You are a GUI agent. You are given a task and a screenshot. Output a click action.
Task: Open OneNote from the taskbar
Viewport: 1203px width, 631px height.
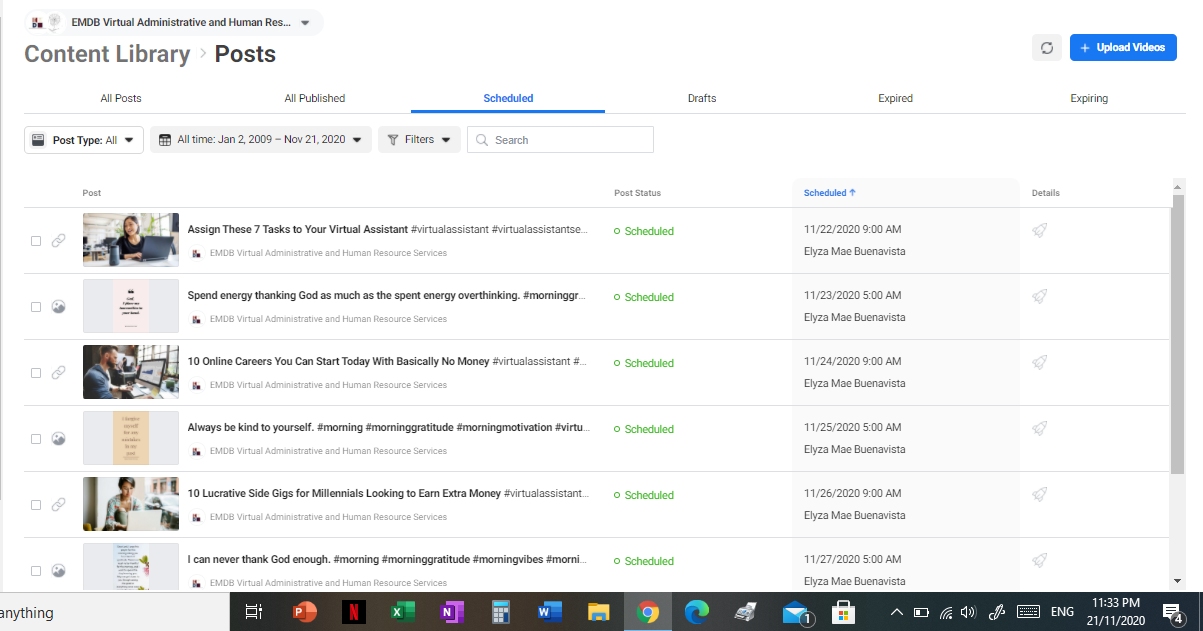click(x=451, y=612)
